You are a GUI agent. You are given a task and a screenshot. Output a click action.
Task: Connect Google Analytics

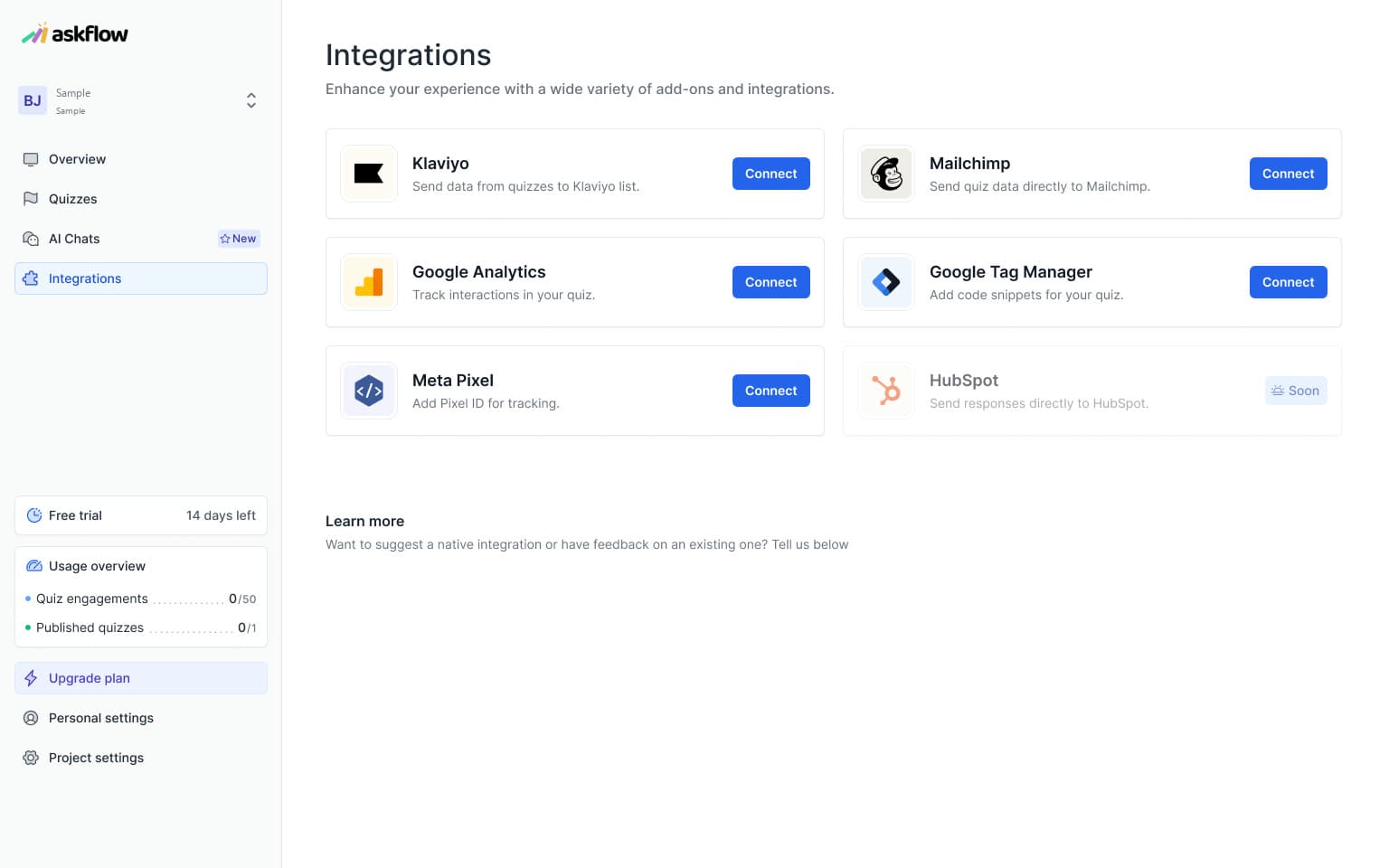(771, 282)
